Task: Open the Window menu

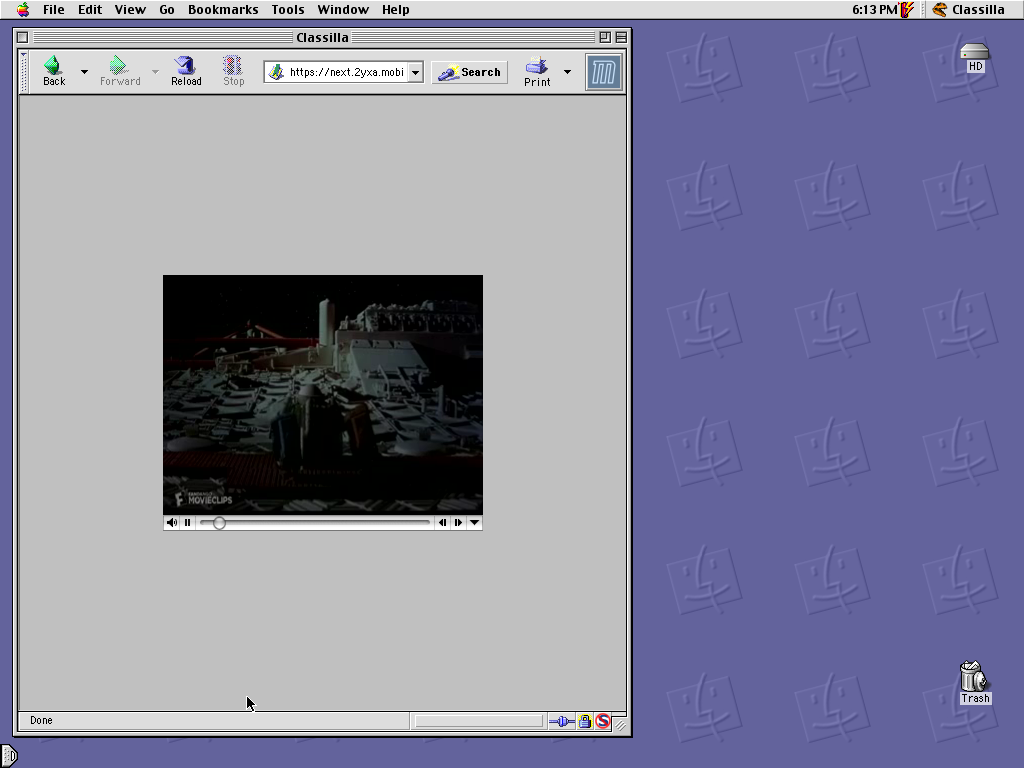Action: coord(343,9)
